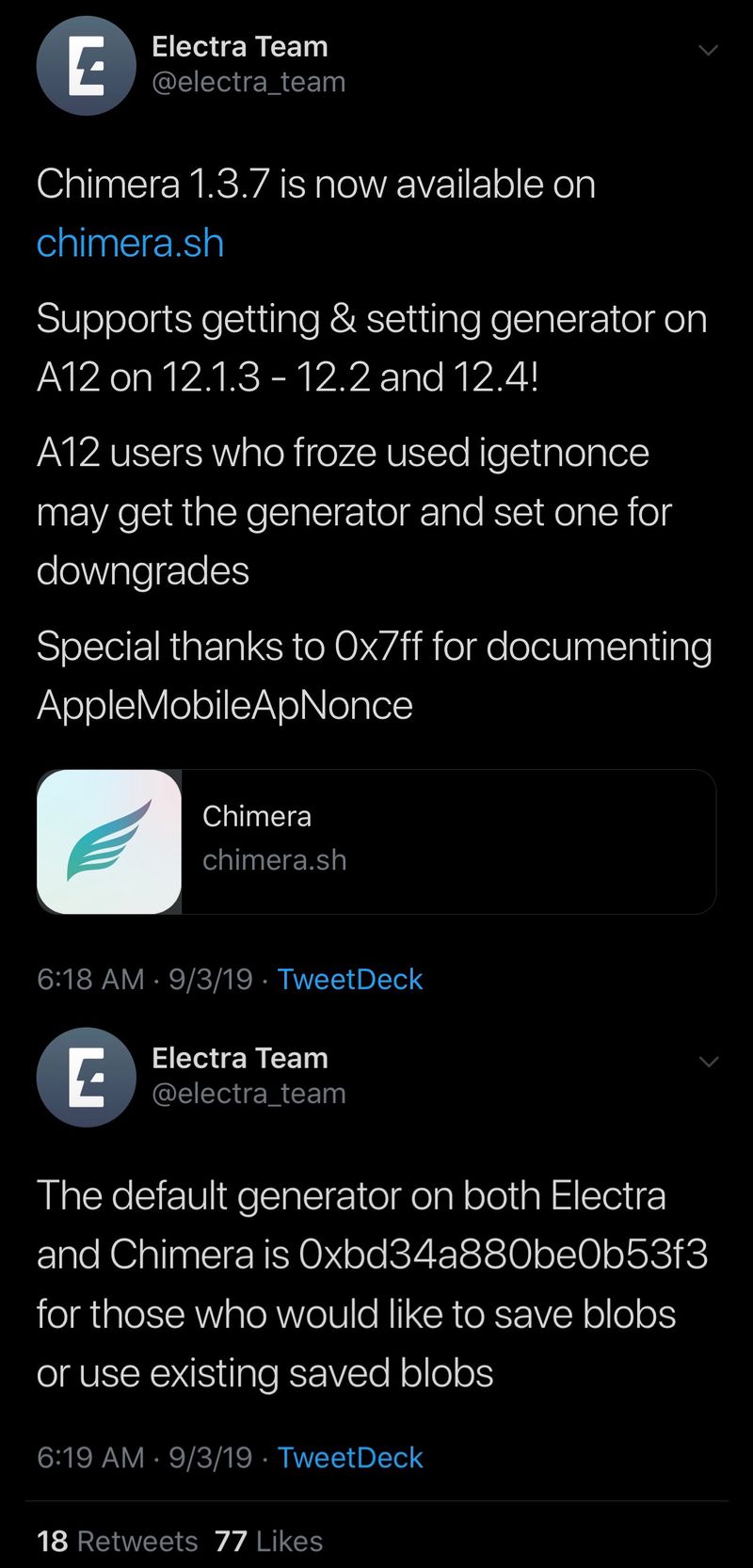Open Electra Team avatar on second tweet
This screenshot has width=753, height=1568.
coord(87,1077)
